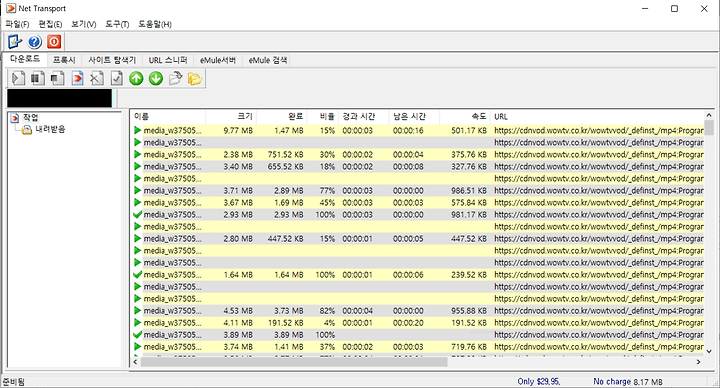Sort the list by the 비율 column header

[322, 117]
